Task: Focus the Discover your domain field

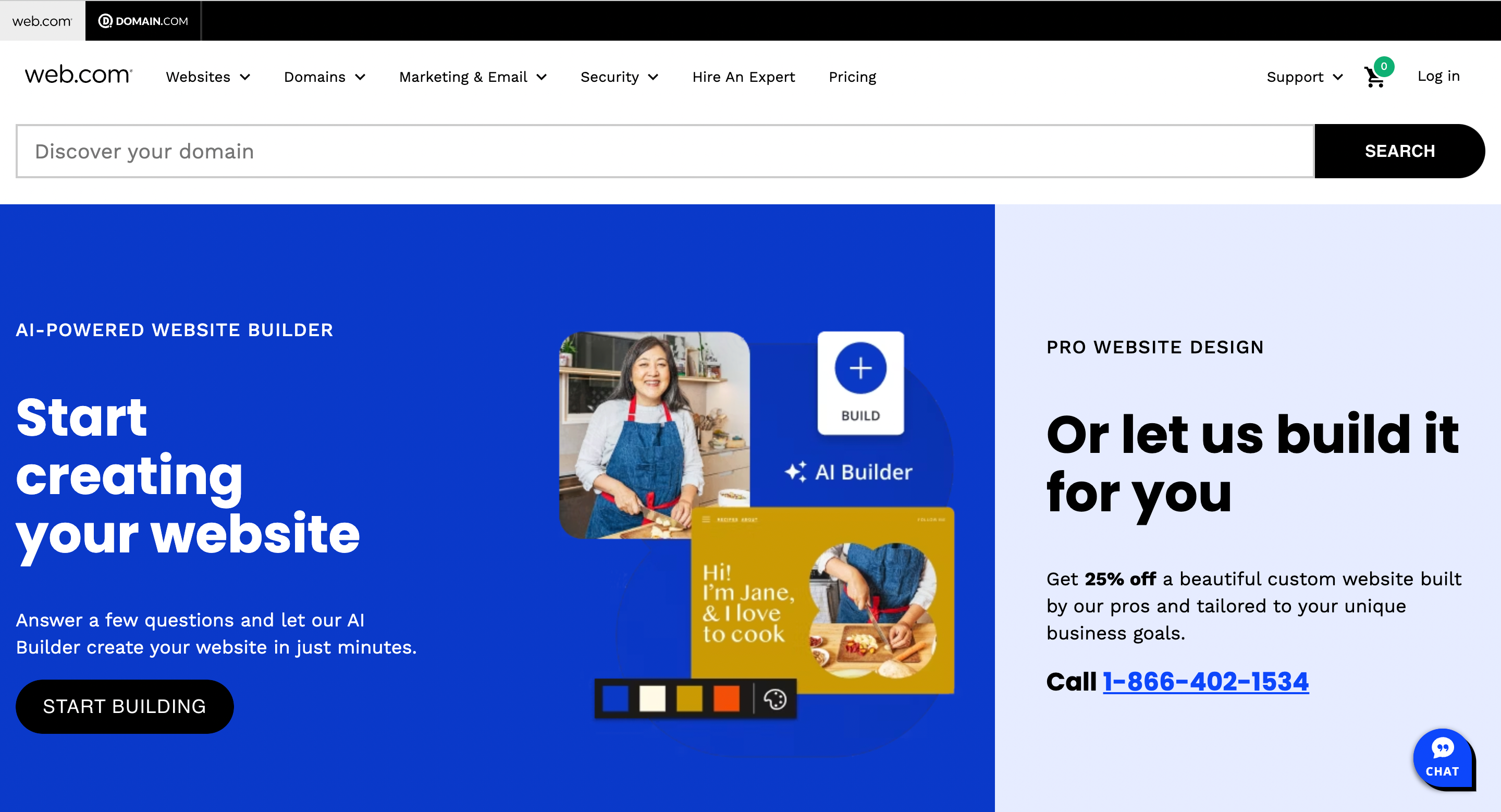Action: [665, 151]
